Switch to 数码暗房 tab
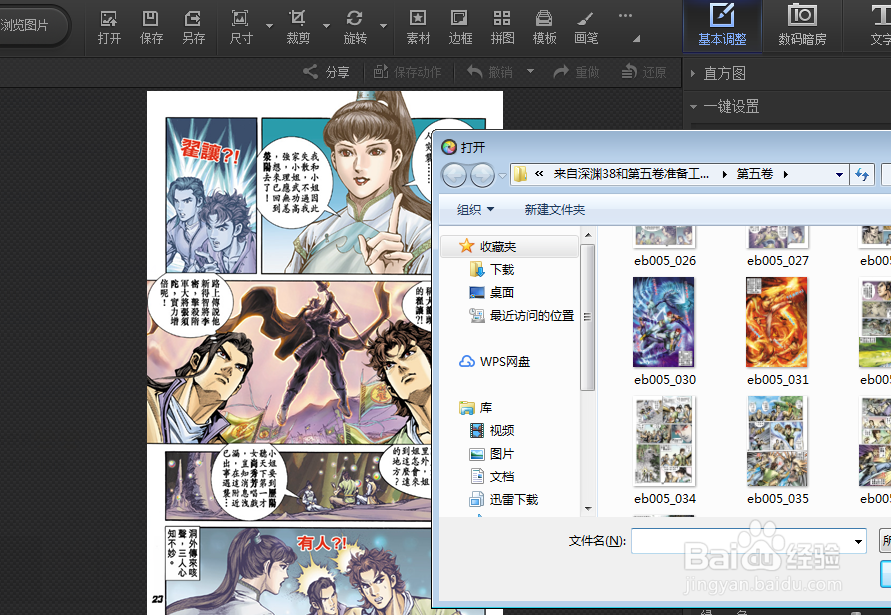This screenshot has width=891, height=615. [x=802, y=25]
